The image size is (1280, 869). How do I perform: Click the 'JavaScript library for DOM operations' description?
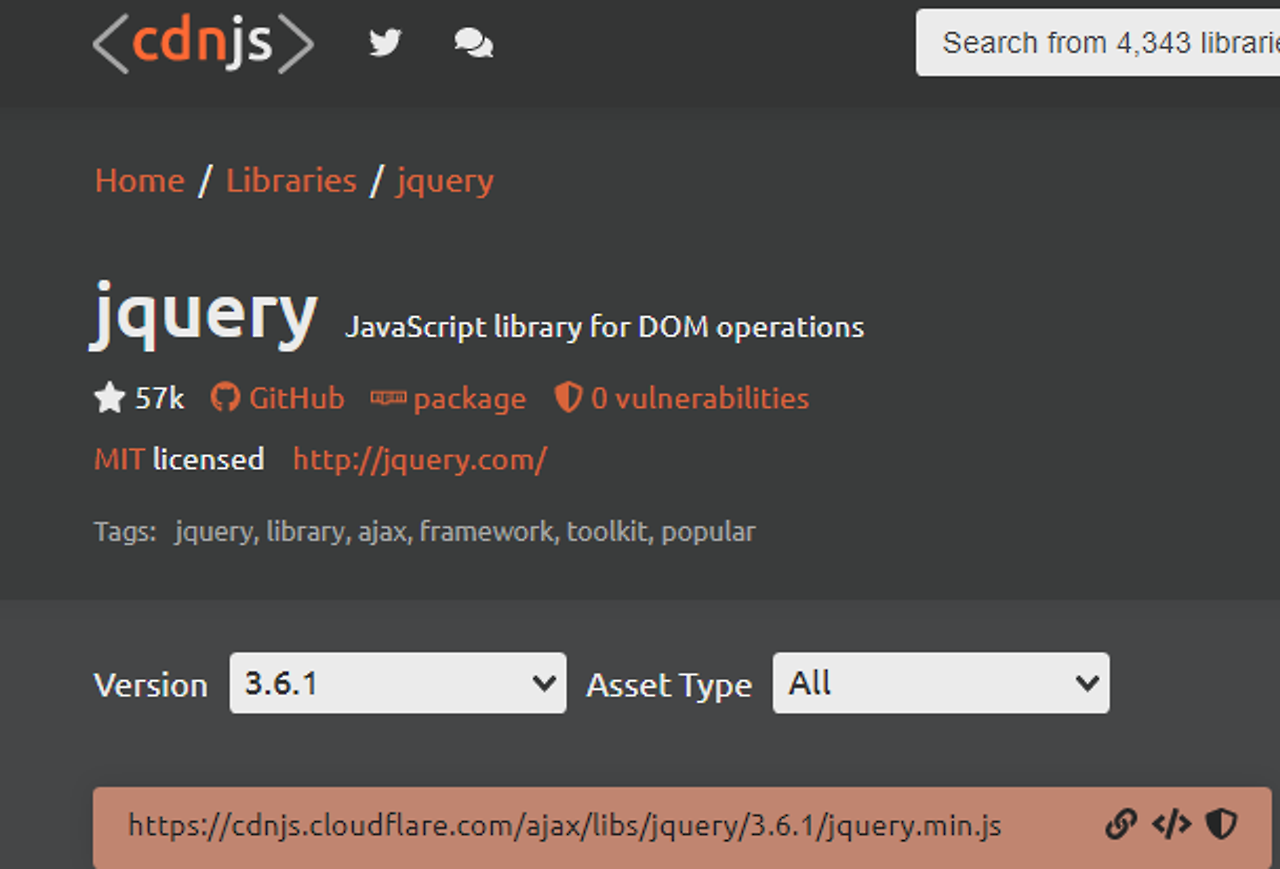point(604,328)
